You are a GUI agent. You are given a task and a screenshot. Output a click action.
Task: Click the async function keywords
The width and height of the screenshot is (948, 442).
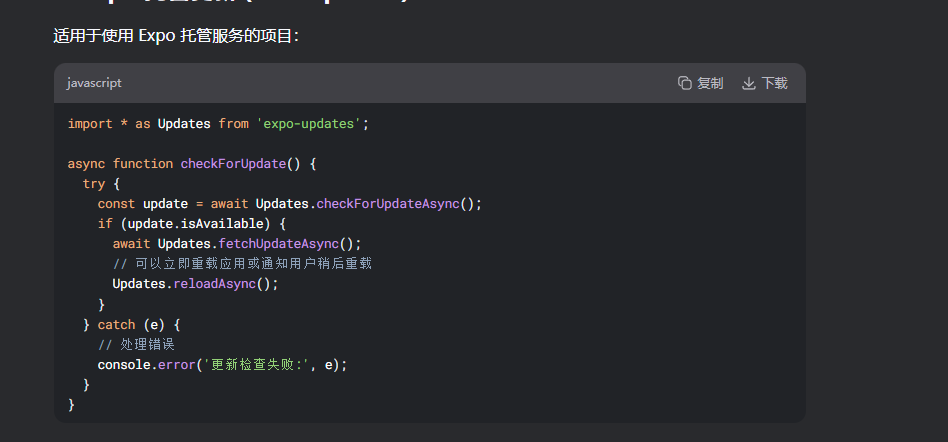point(120,164)
